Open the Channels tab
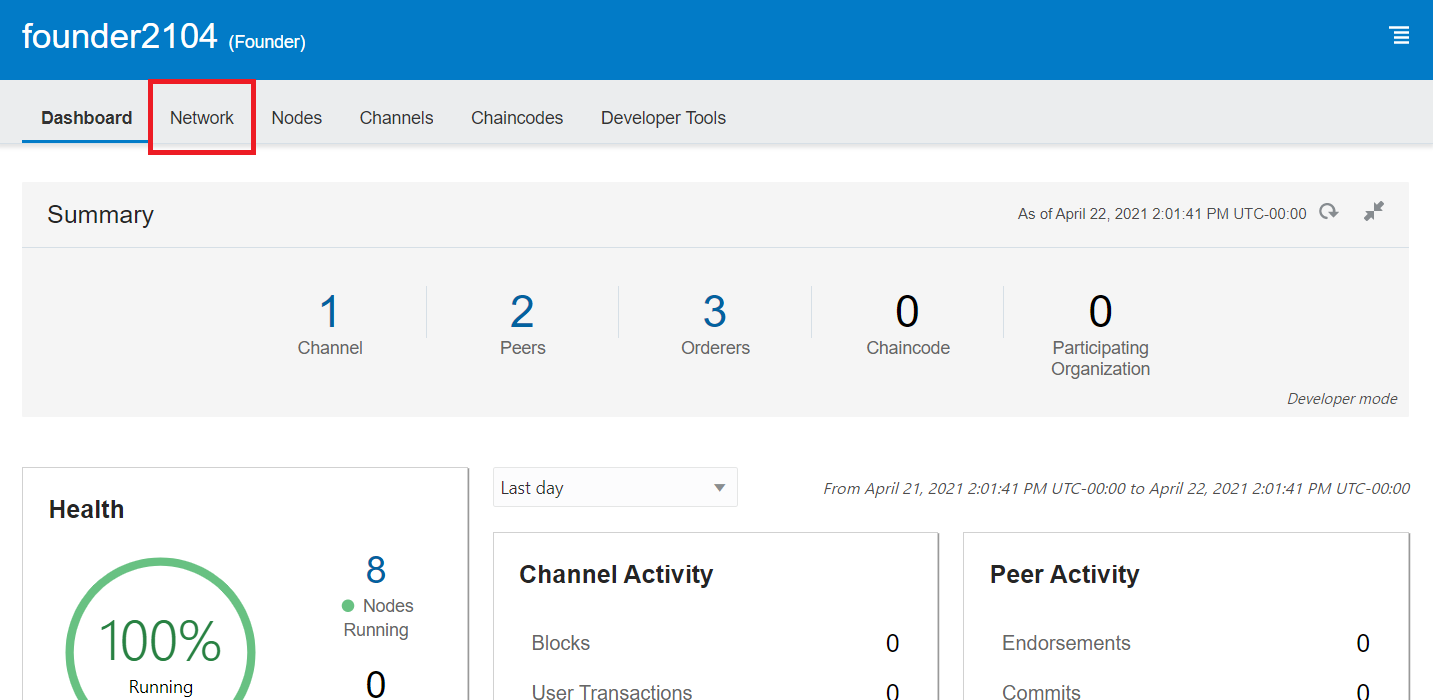 coord(396,118)
